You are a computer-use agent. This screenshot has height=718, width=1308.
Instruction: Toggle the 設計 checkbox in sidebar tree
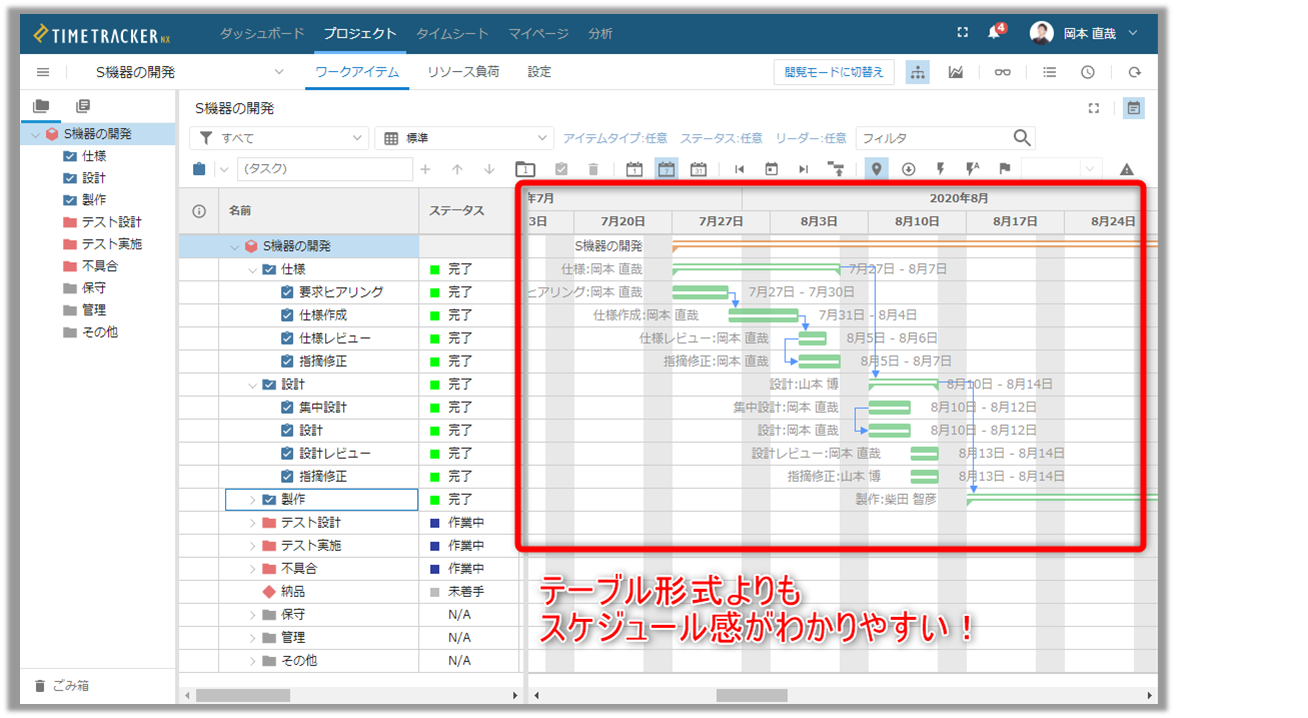click(x=69, y=178)
